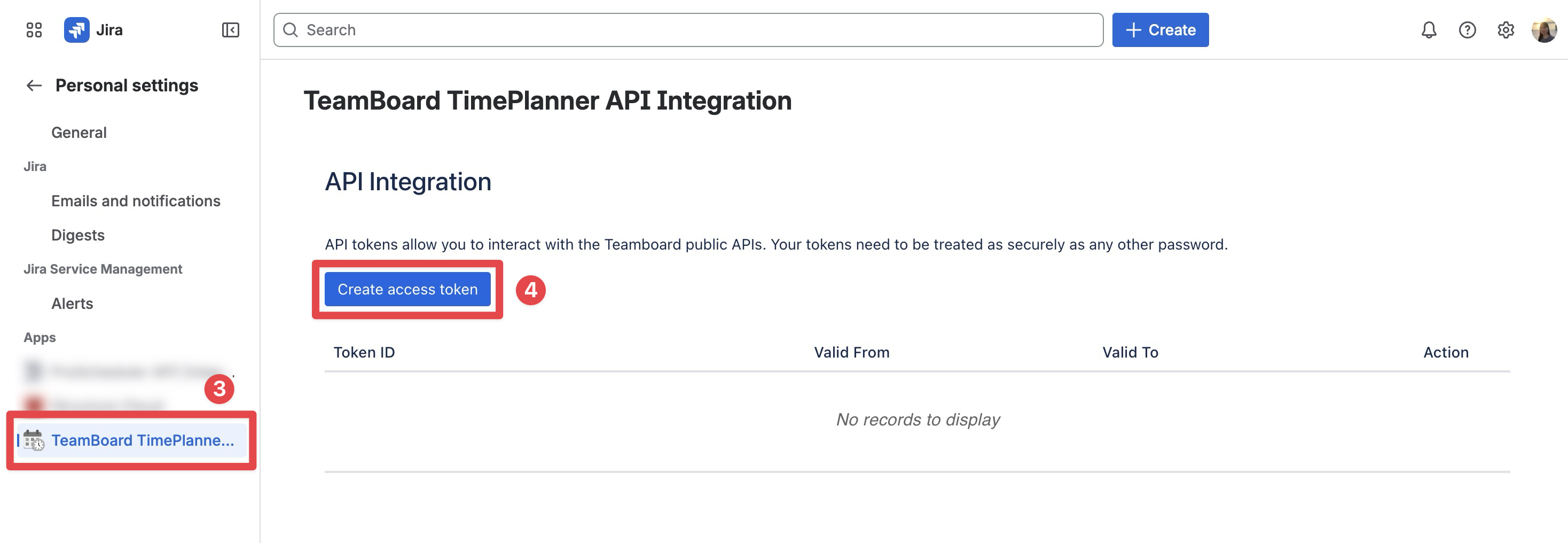Click the Jira section label in the sidebar

coord(35,166)
